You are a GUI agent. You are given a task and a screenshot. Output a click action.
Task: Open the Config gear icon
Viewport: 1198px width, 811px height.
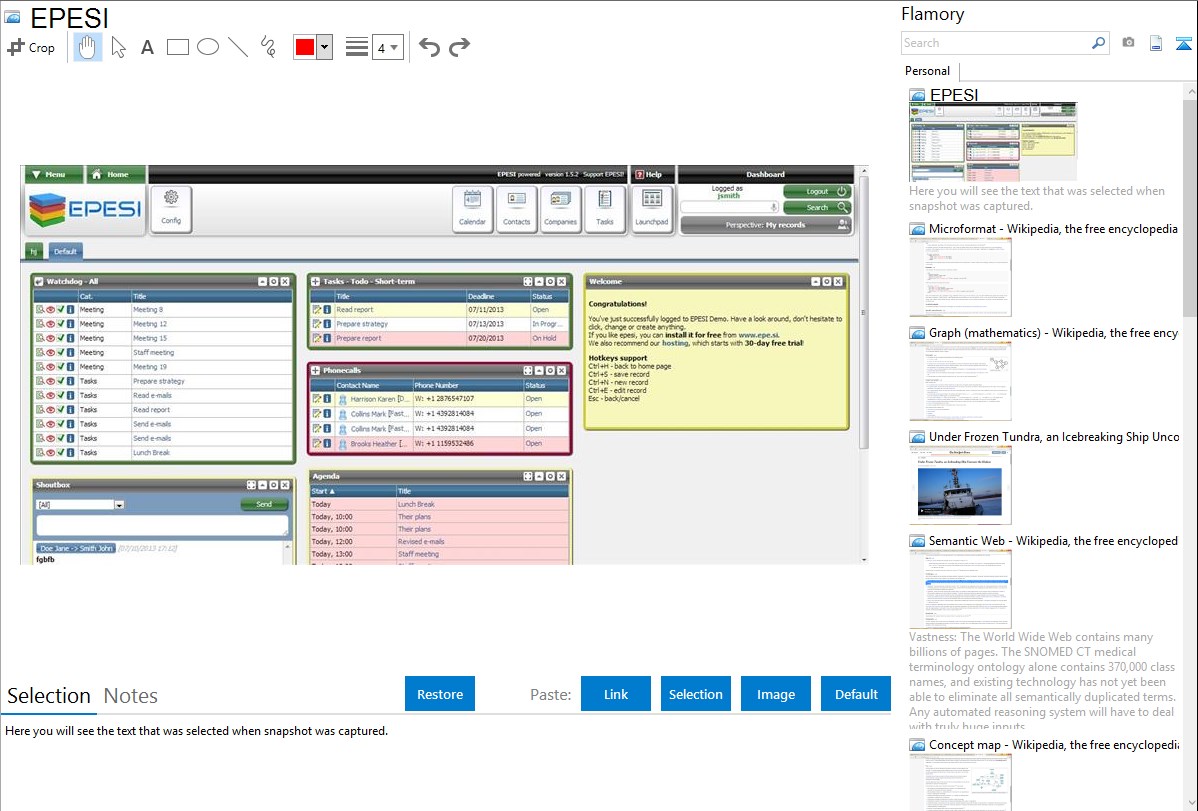pos(171,208)
